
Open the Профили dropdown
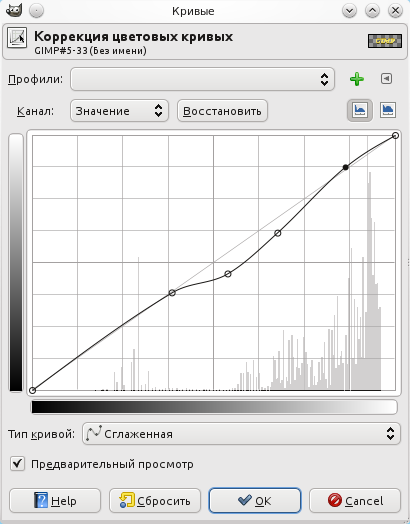(x=202, y=79)
